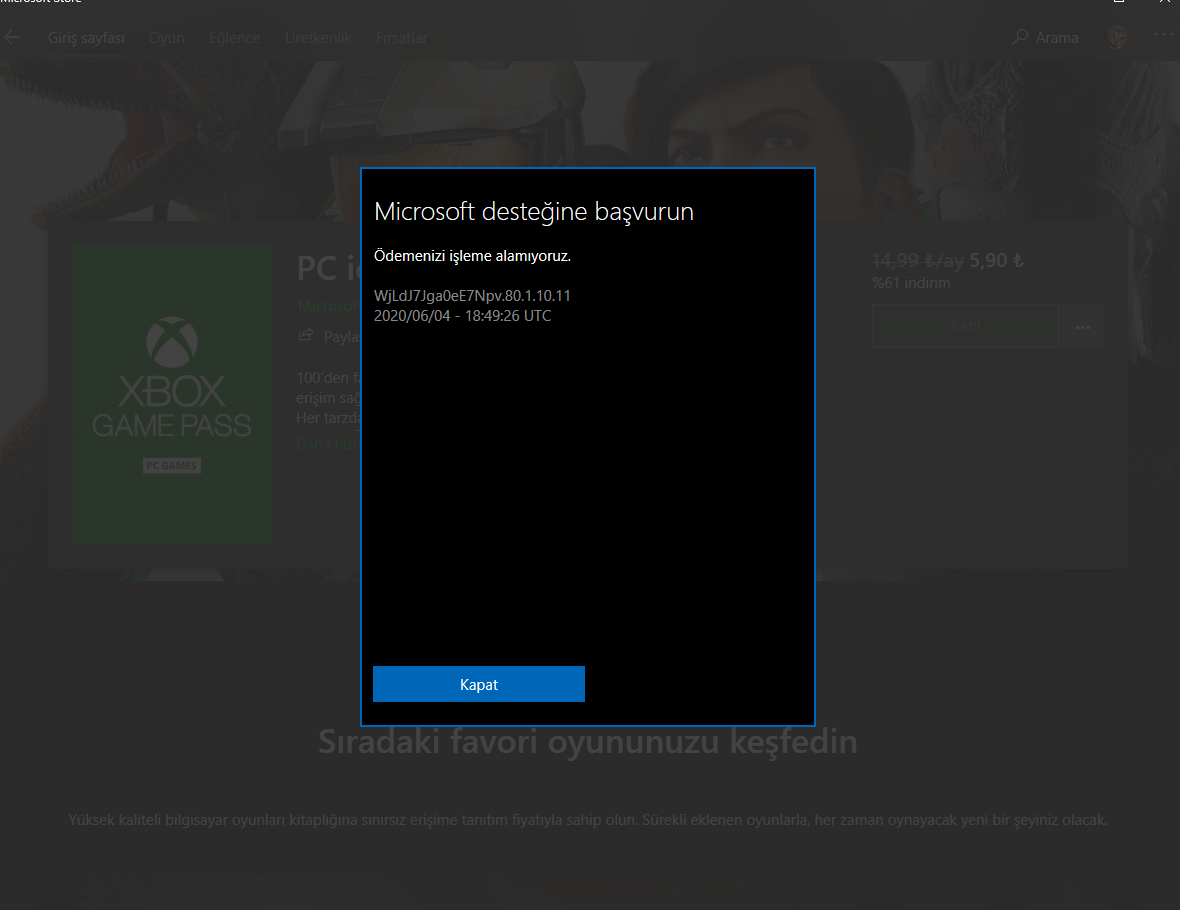Click the 'Sıradaki favori oyununuzu keşfedin' heading
The width and height of the screenshot is (1180, 910).
point(588,742)
